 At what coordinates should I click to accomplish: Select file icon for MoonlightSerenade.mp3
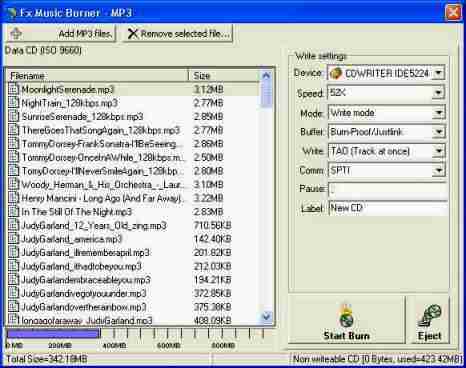(14, 89)
